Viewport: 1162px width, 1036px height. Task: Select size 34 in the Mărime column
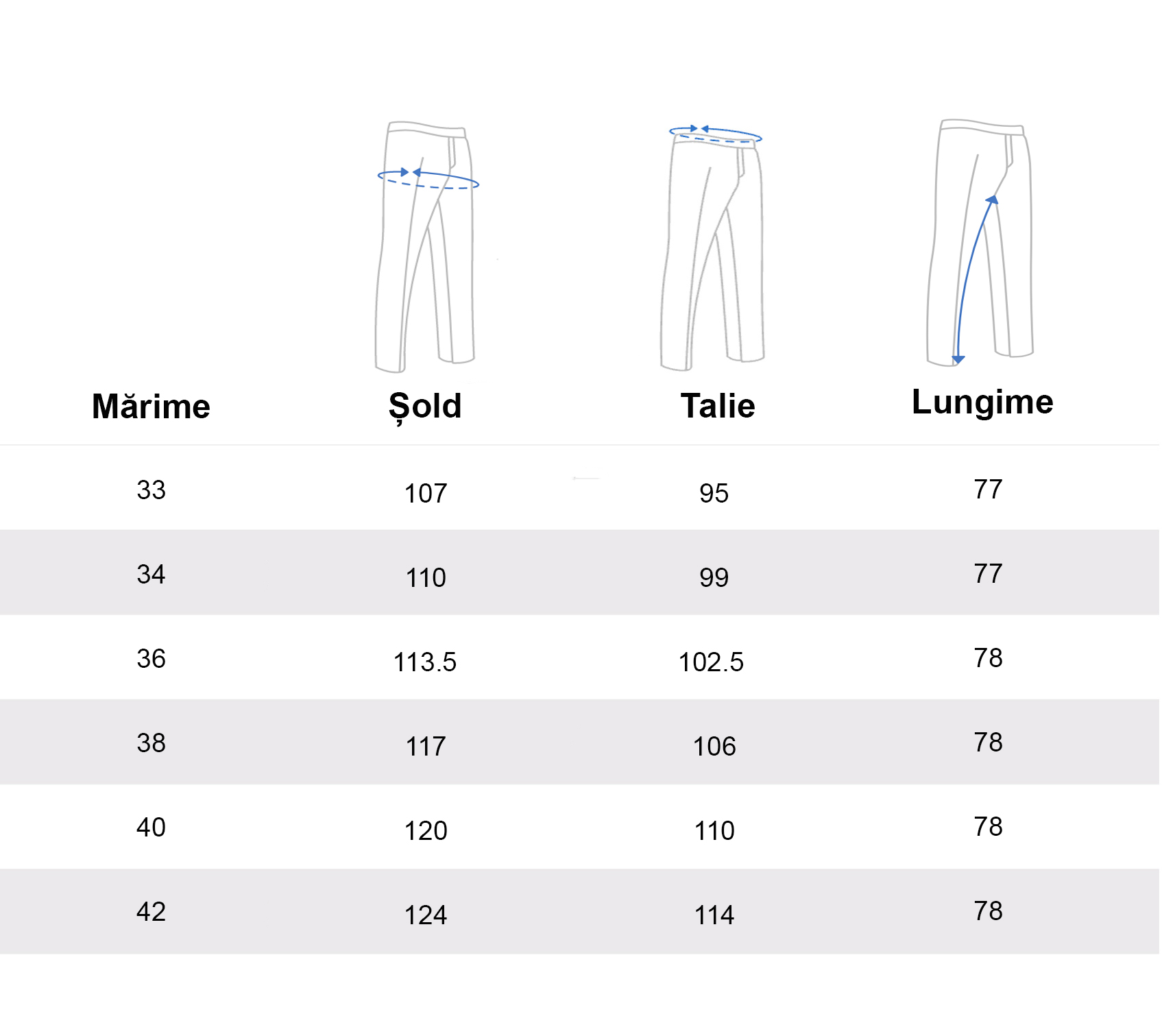click(x=151, y=575)
